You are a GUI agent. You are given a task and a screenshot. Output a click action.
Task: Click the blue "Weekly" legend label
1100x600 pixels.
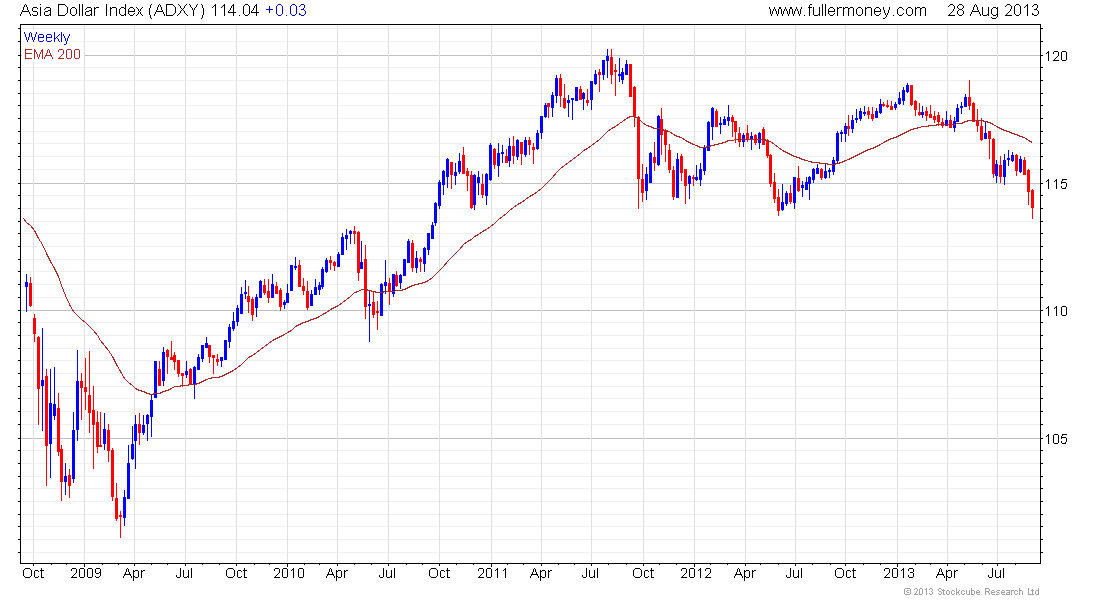click(x=47, y=37)
